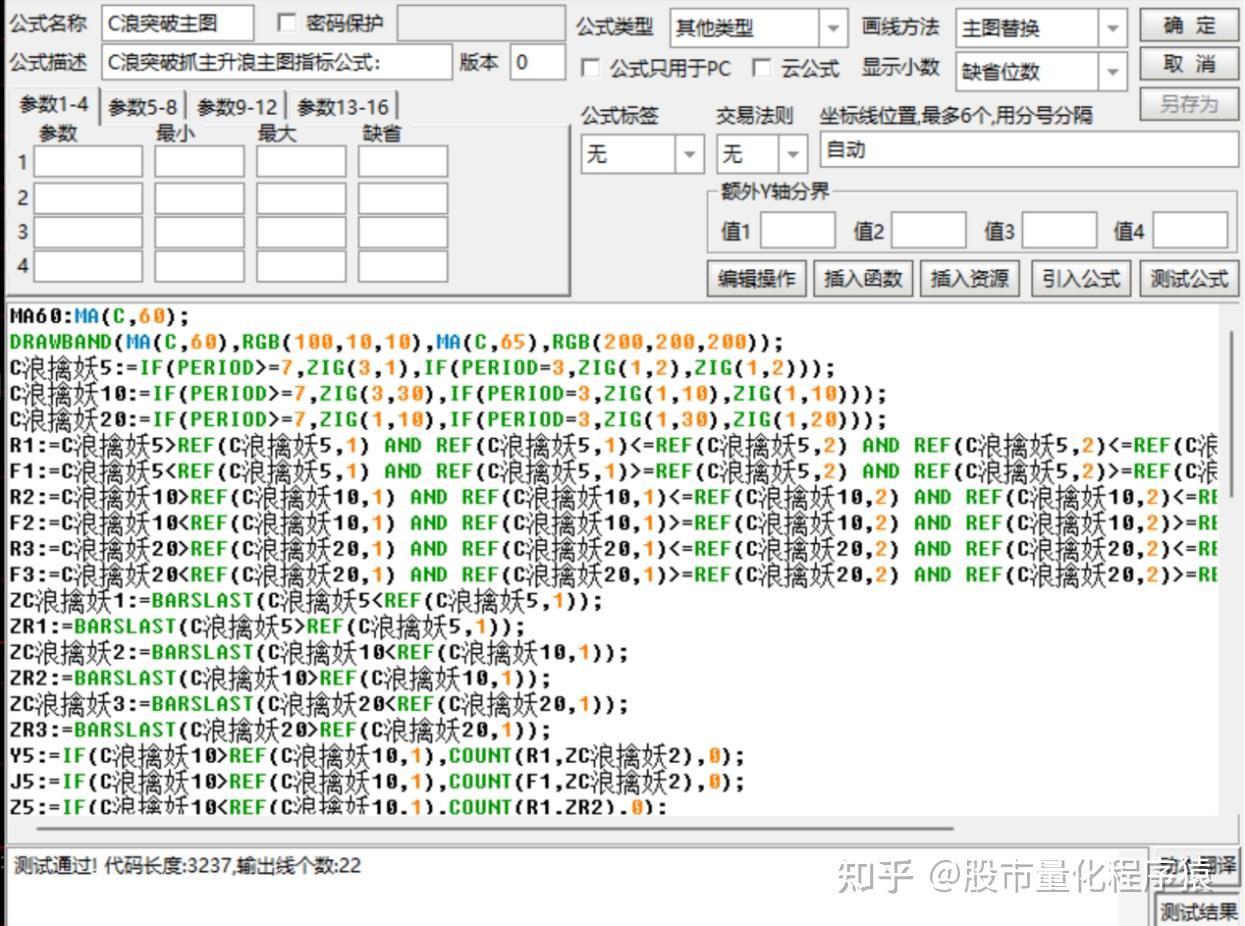Switch to 参数13-16 tab
The width and height of the screenshot is (1245, 926).
342,107
